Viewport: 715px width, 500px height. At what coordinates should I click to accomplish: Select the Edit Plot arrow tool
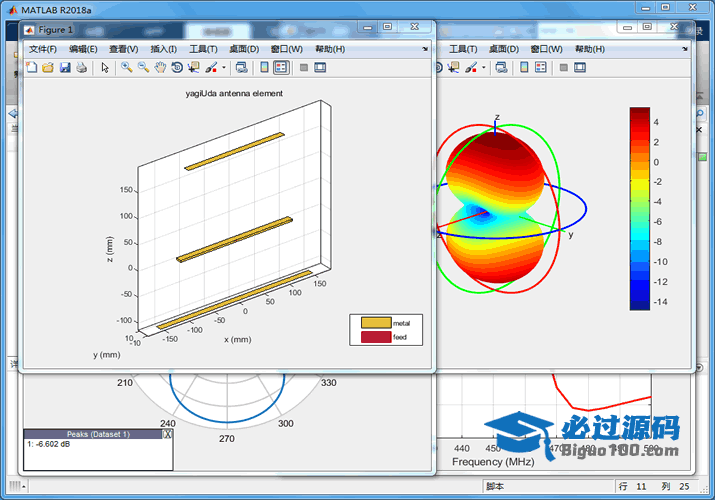coord(105,67)
